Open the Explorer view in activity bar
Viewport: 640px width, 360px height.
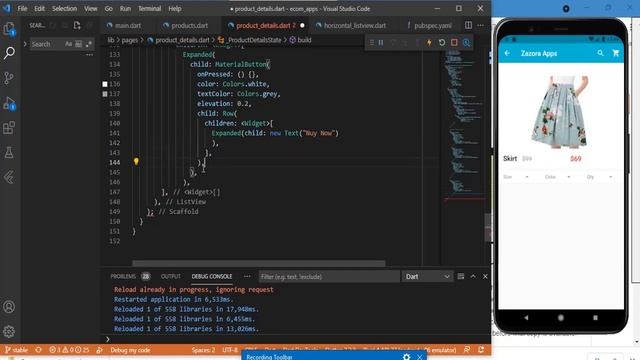(9, 28)
